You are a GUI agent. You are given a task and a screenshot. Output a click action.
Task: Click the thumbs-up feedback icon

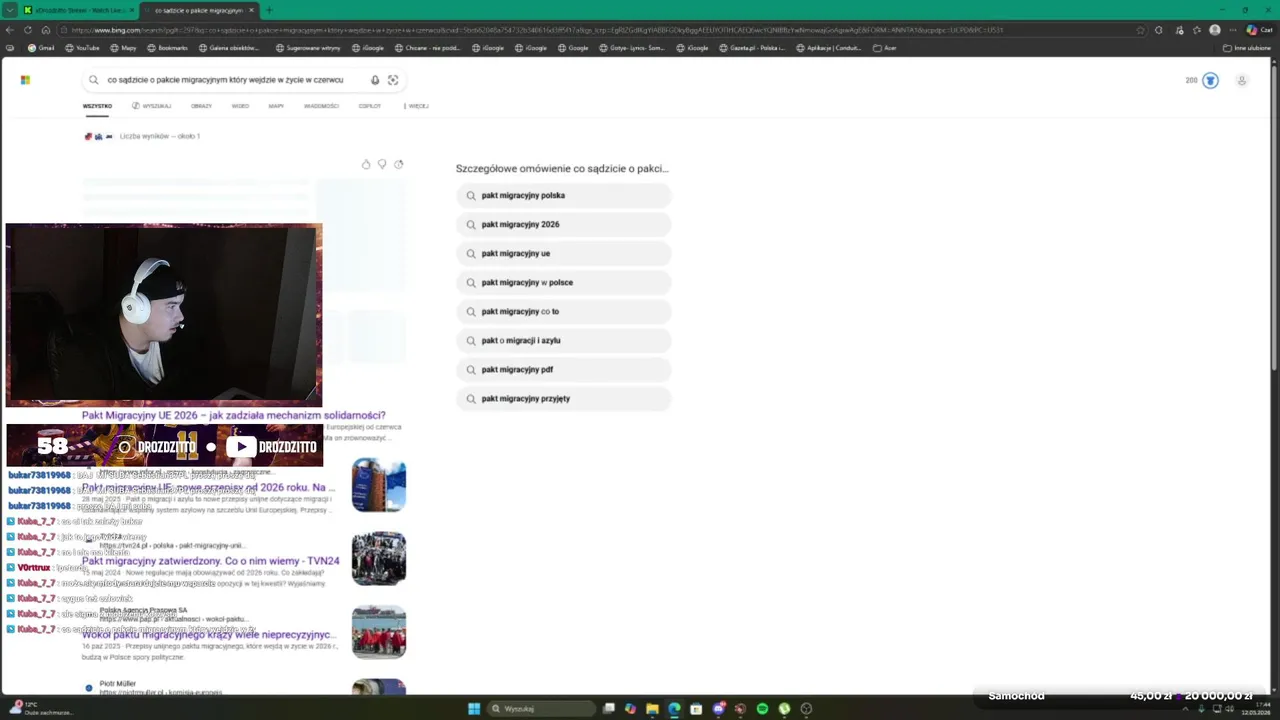[366, 164]
